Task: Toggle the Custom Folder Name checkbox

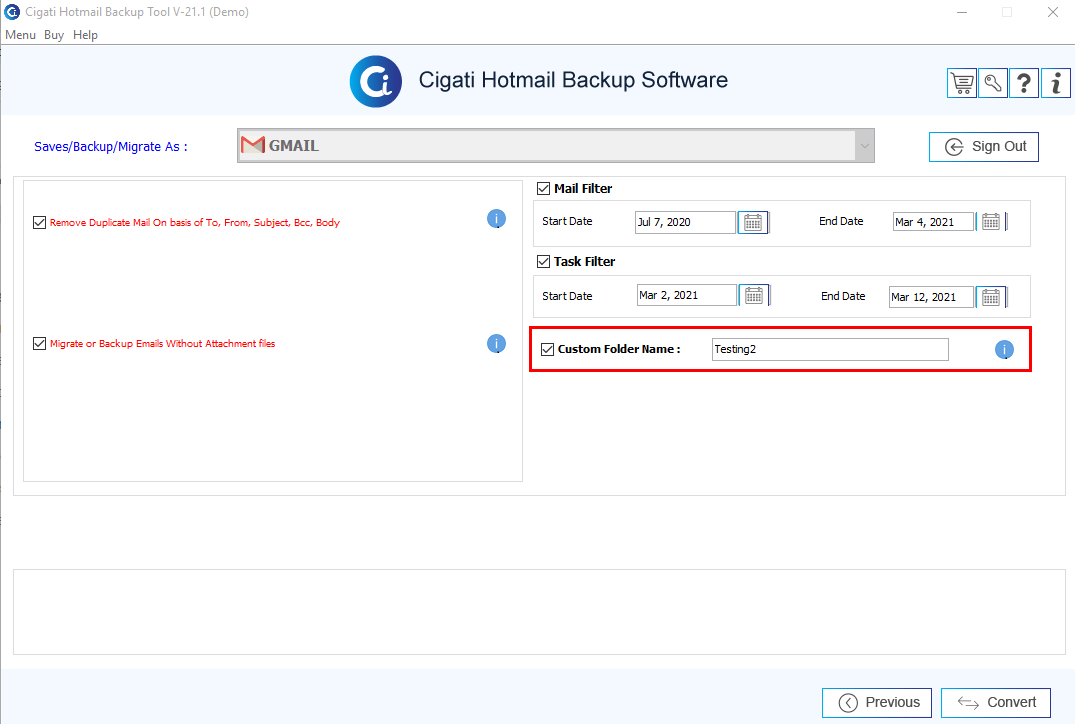Action: coord(547,350)
